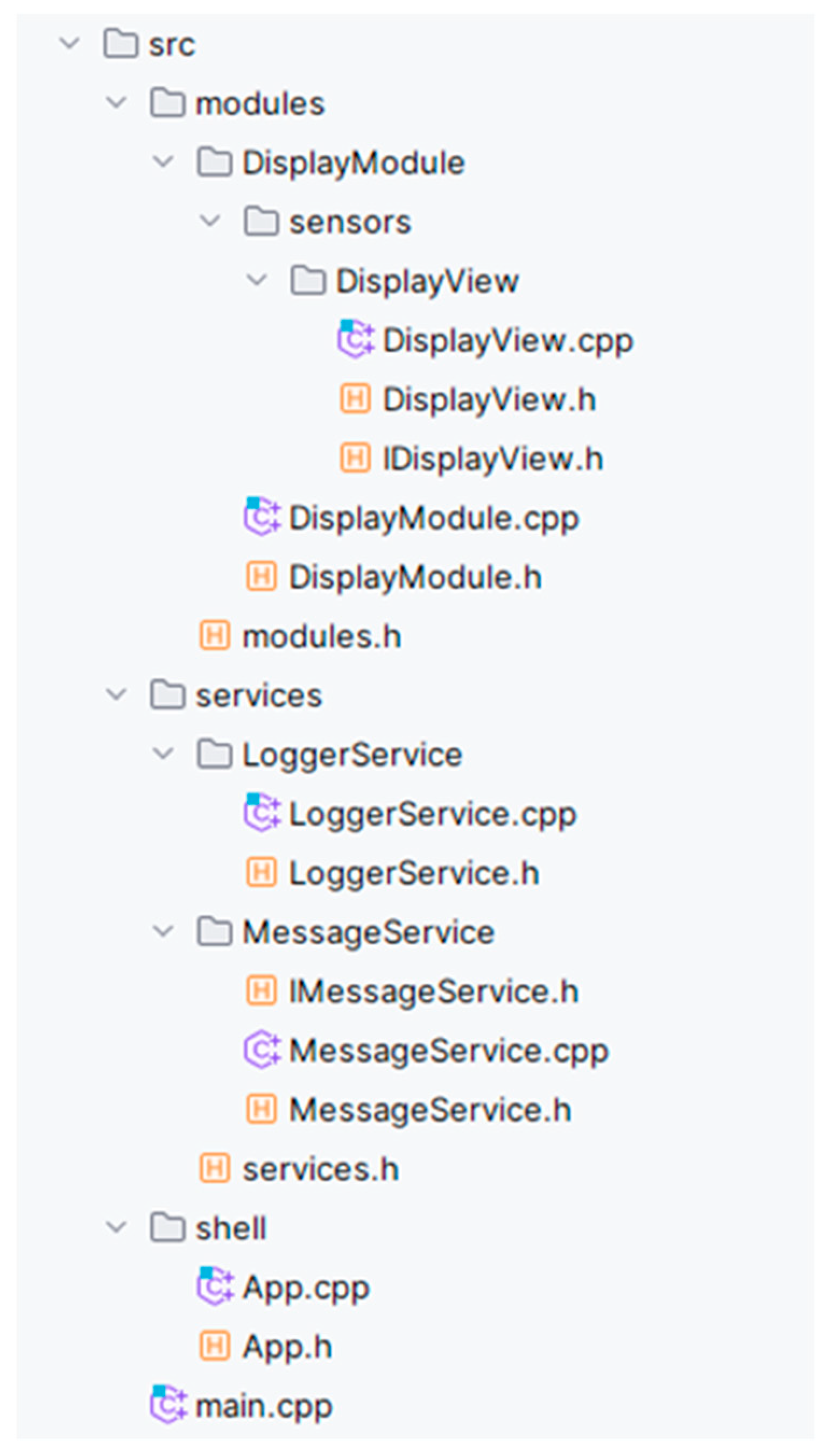
Task: Collapse the DisplayView folder chevron
Action: pyautogui.click(x=257, y=280)
